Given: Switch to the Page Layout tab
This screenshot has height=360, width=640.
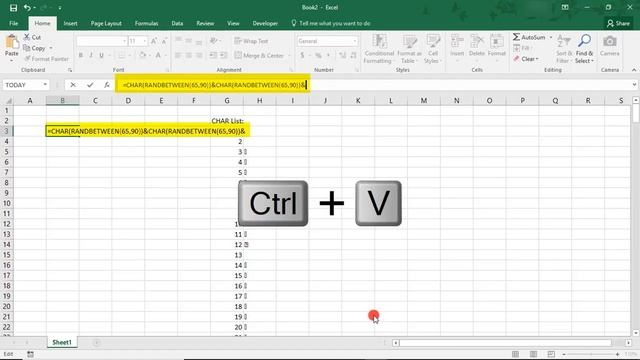Looking at the screenshot, I should 106,23.
